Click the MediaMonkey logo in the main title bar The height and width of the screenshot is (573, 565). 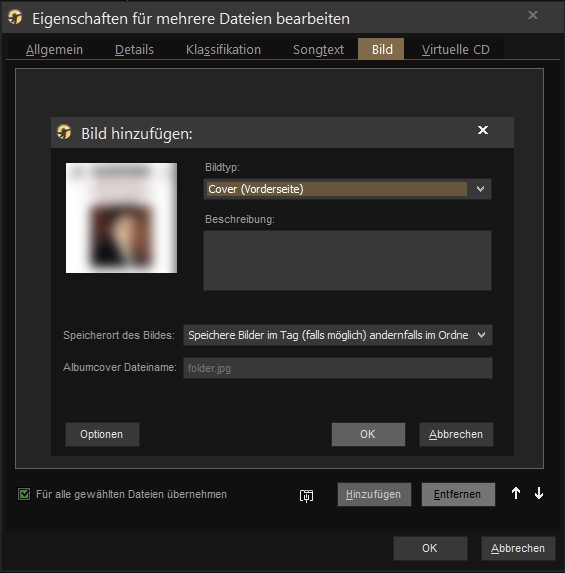(15, 17)
